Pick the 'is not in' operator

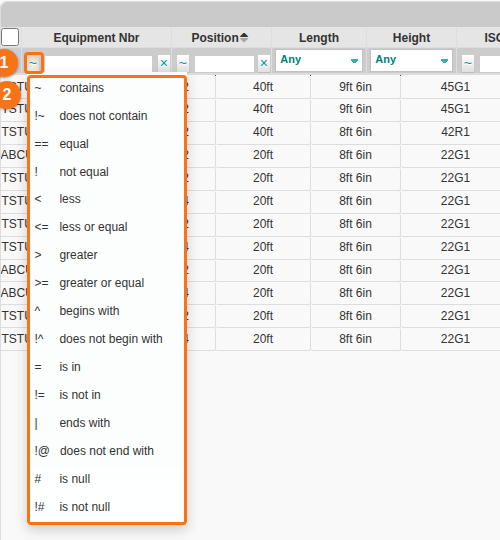tap(107, 395)
